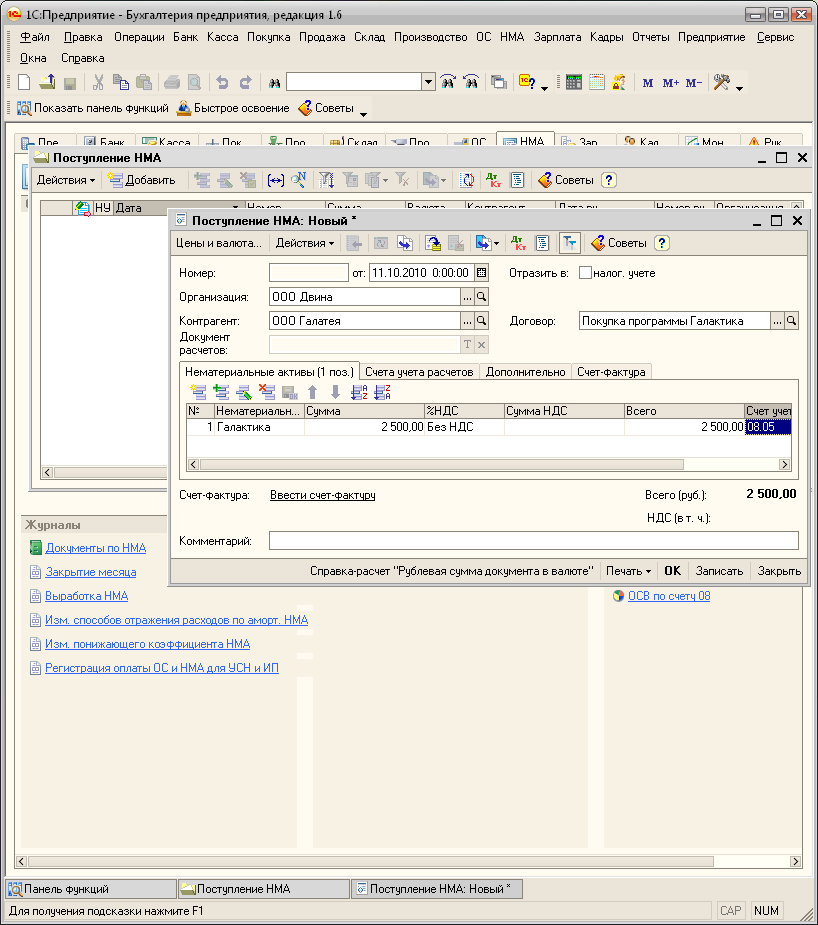Toggle the налог. учете checkbox
Image resolution: width=818 pixels, height=925 pixels.
(x=585, y=273)
